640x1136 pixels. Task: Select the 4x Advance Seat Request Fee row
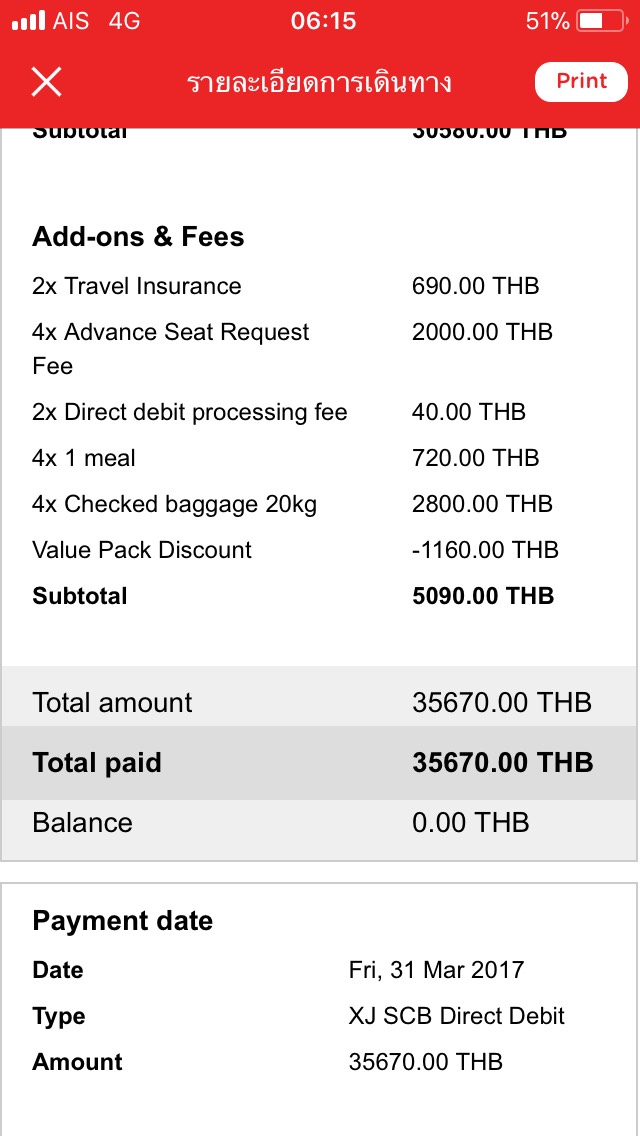(320, 348)
